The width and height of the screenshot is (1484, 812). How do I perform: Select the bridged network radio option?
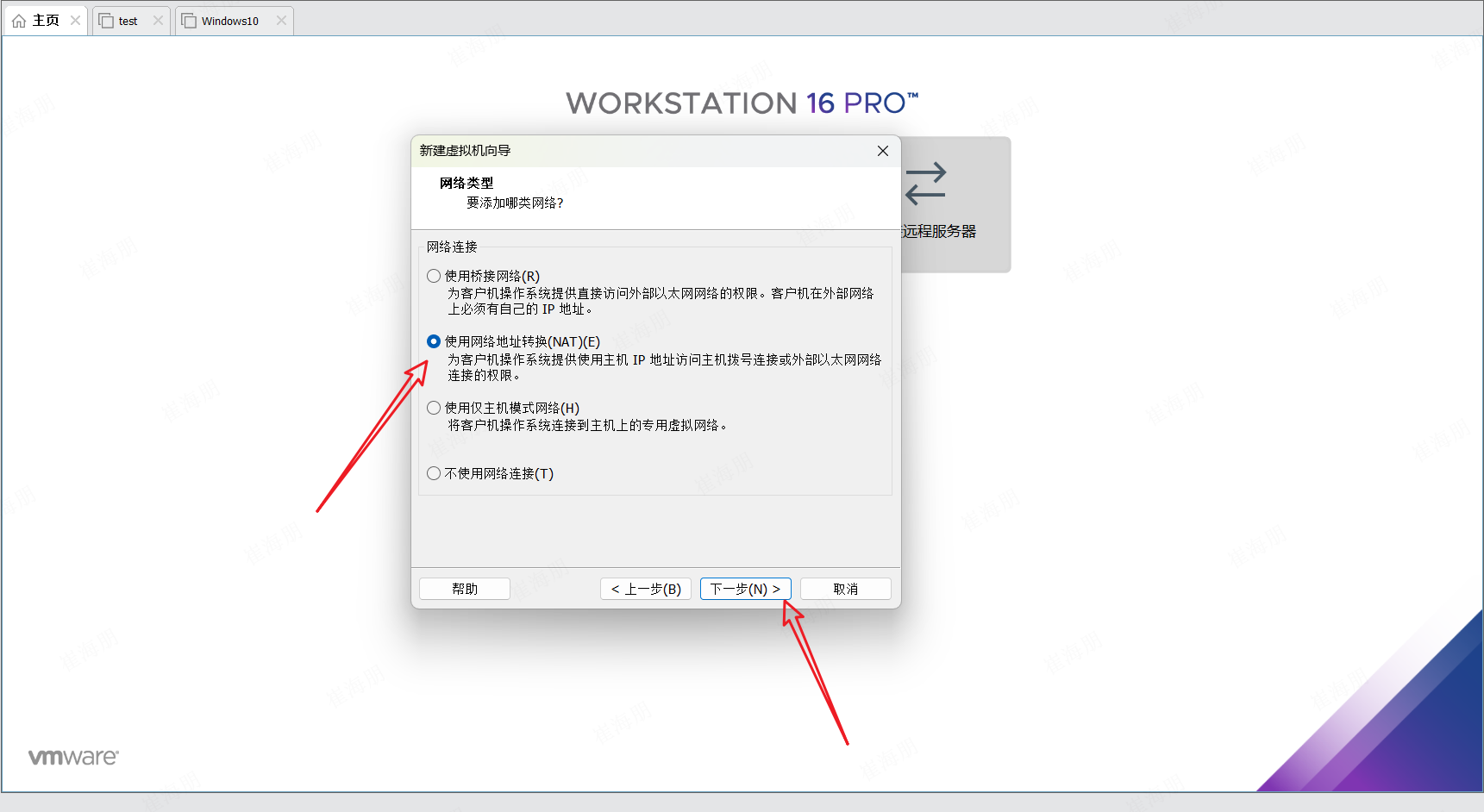434,276
